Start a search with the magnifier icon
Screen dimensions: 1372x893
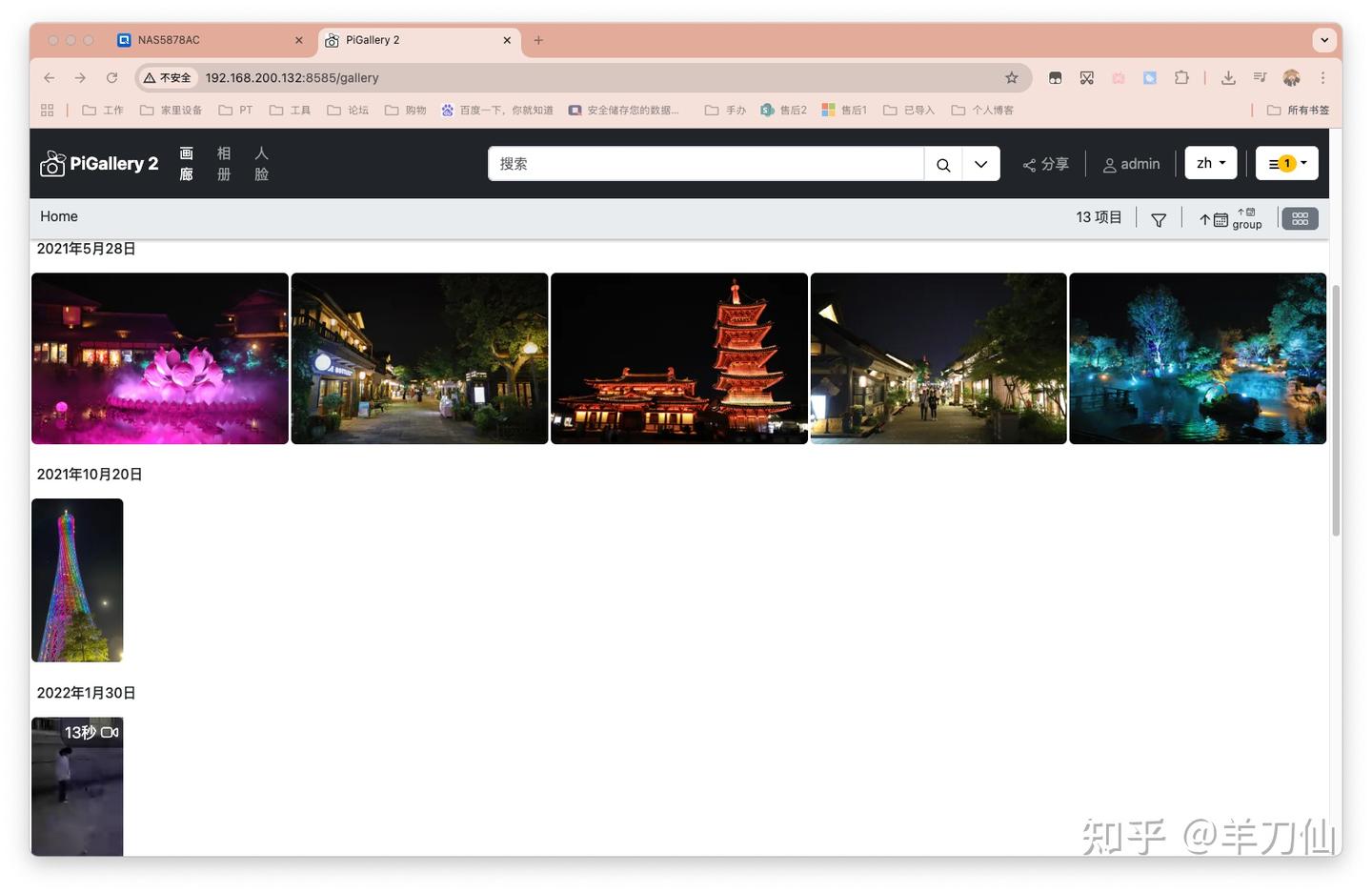pyautogui.click(x=941, y=163)
